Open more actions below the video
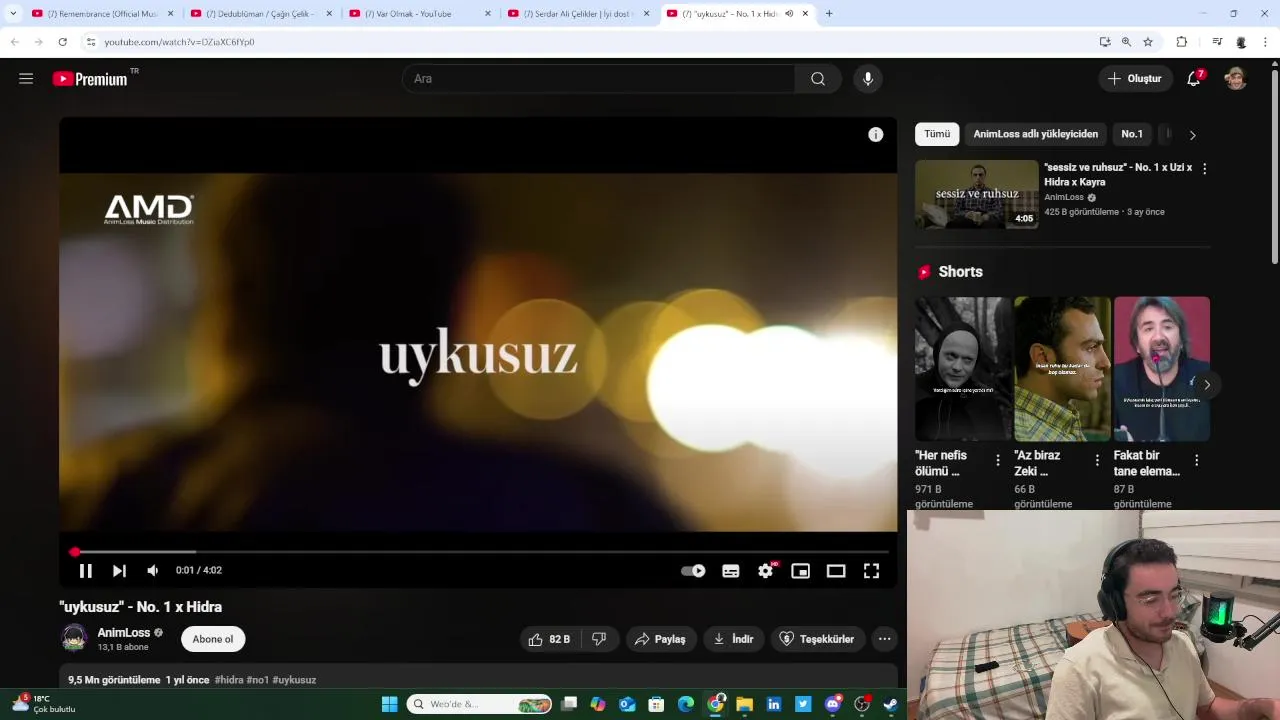 (884, 639)
